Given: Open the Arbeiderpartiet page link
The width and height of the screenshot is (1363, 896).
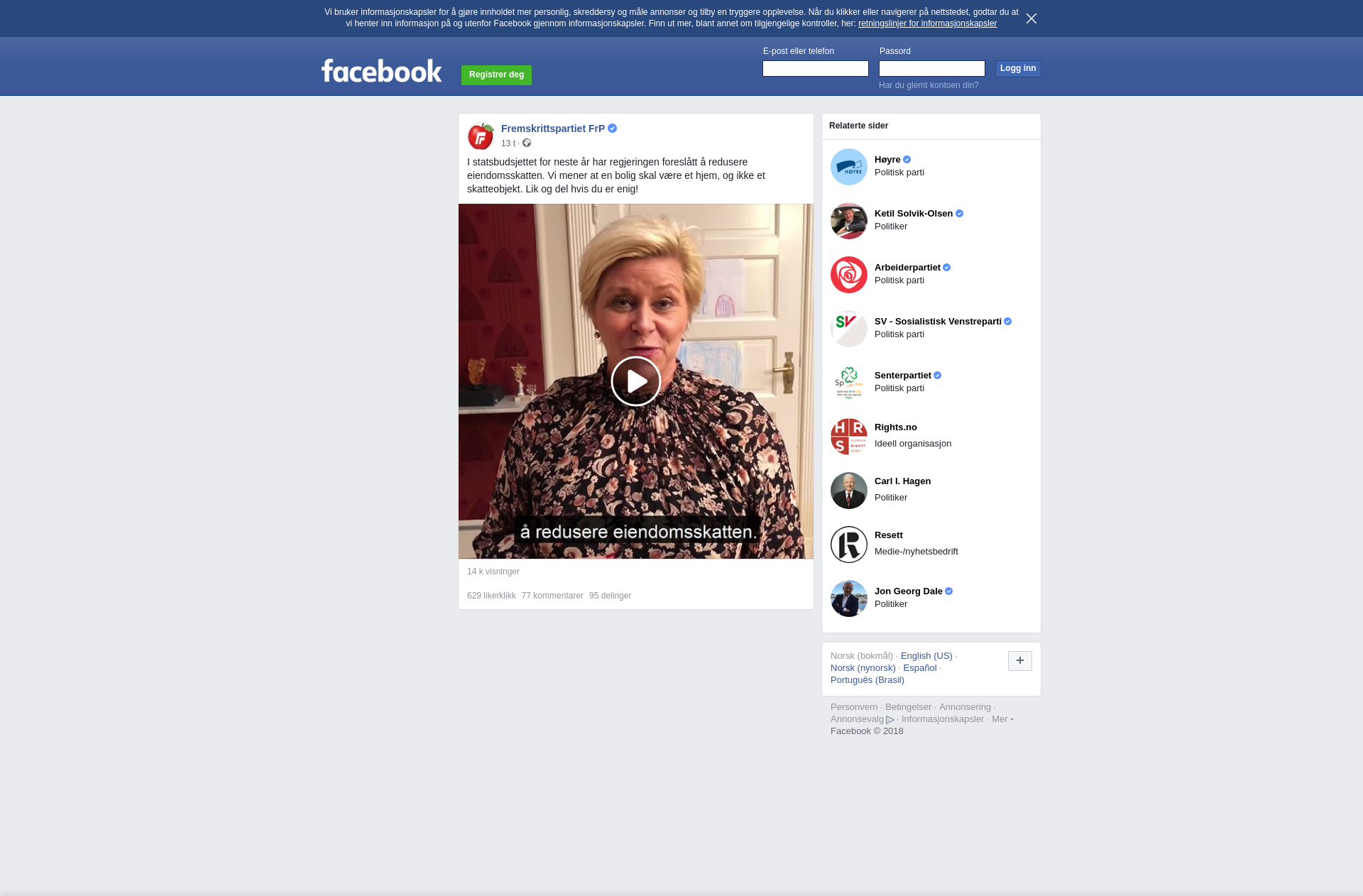Looking at the screenshot, I should click(907, 268).
